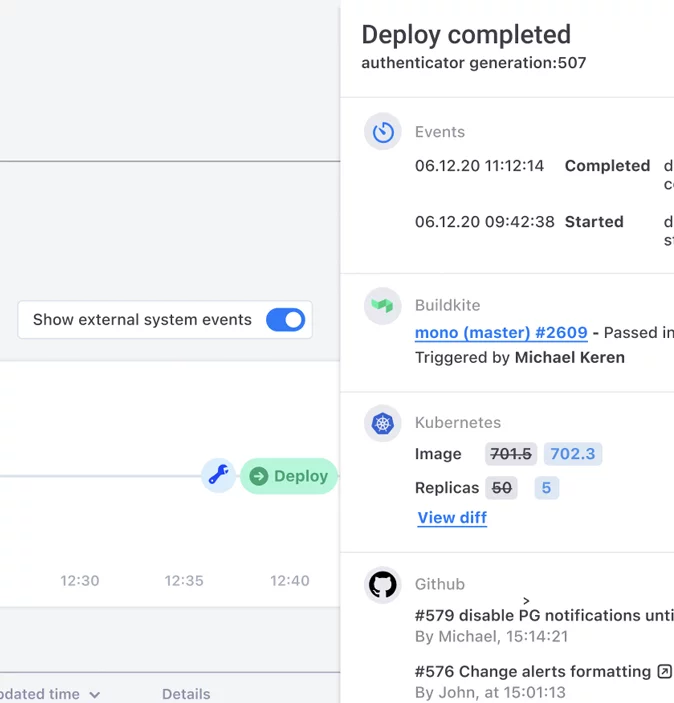Open external link icon for #576
674x703 pixels.
(x=664, y=671)
